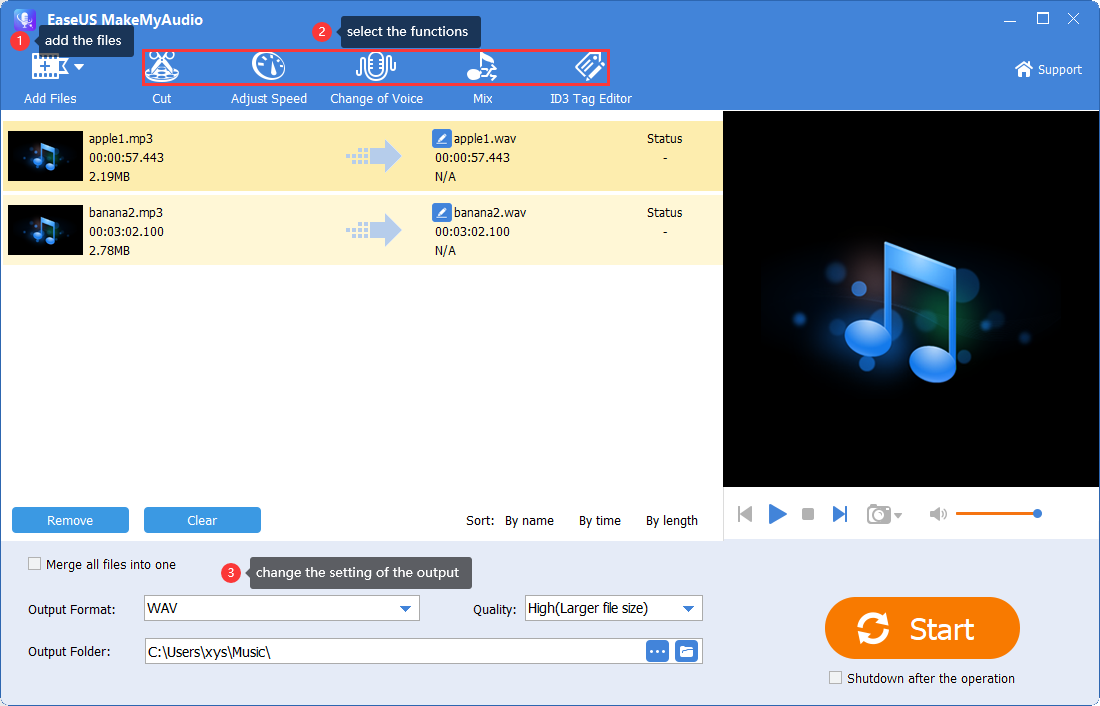
Task: Open the output folder icon button
Action: tap(686, 651)
